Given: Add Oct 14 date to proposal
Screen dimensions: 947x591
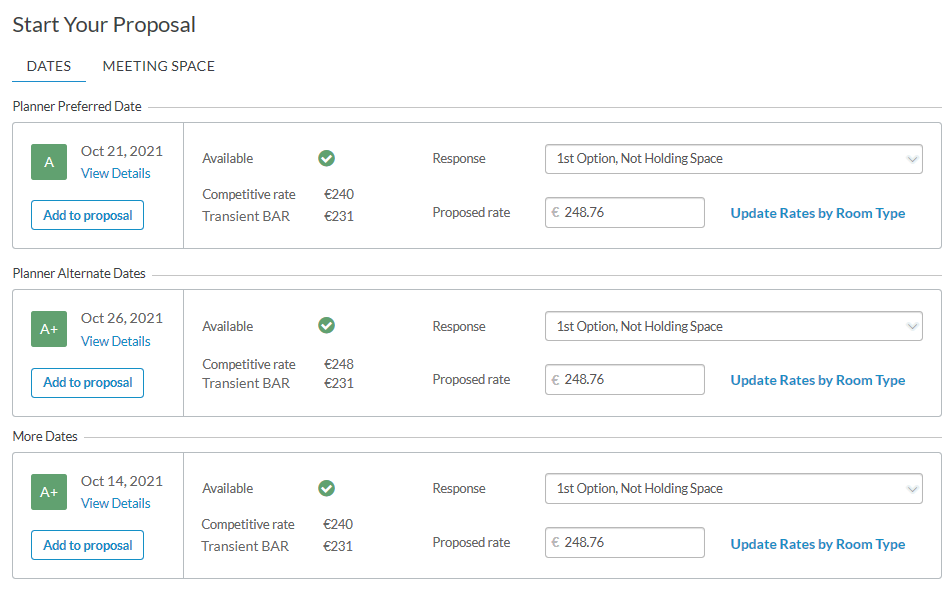Looking at the screenshot, I should tap(87, 545).
